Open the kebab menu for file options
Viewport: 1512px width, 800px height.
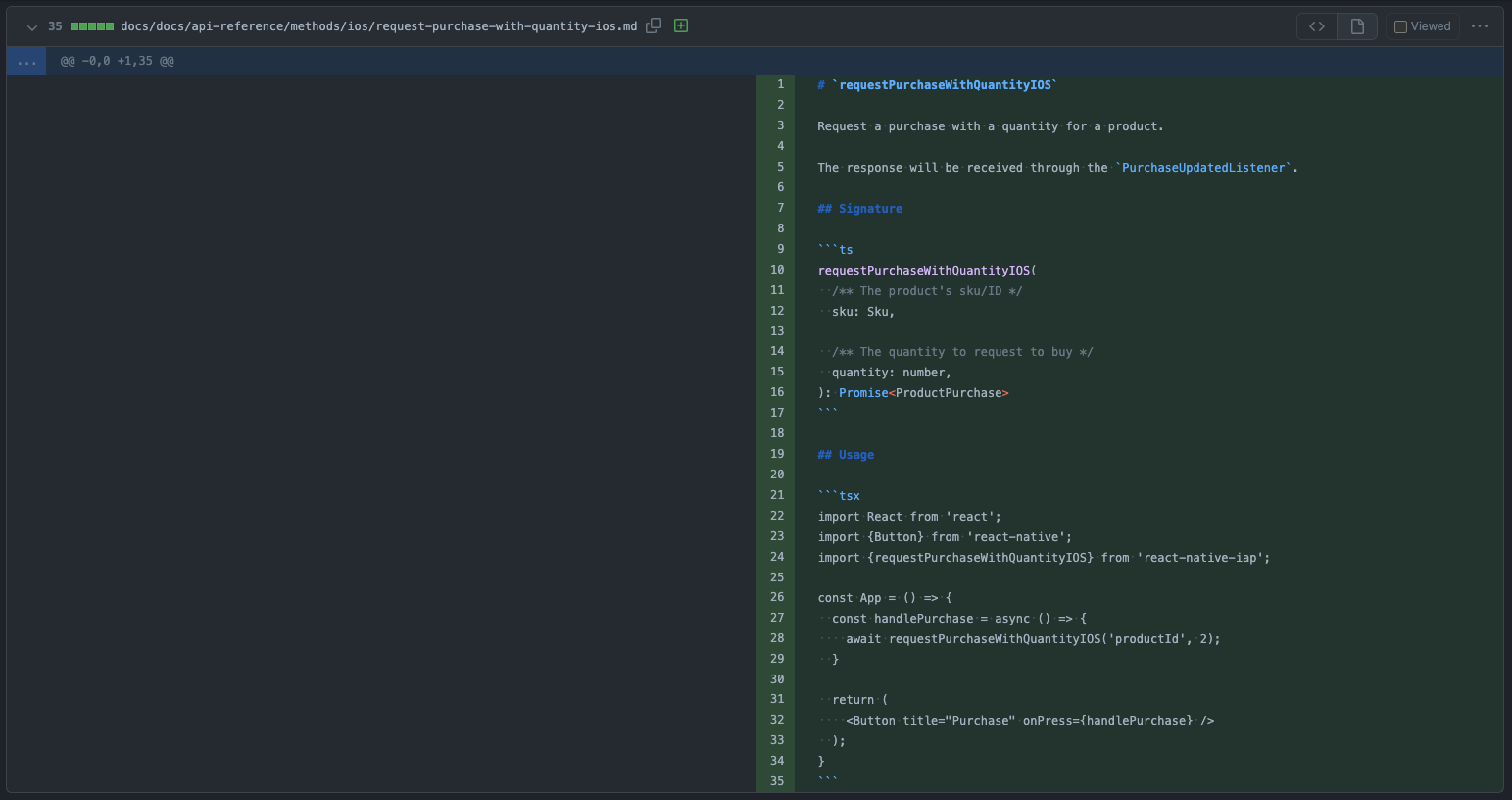pyautogui.click(x=1481, y=25)
